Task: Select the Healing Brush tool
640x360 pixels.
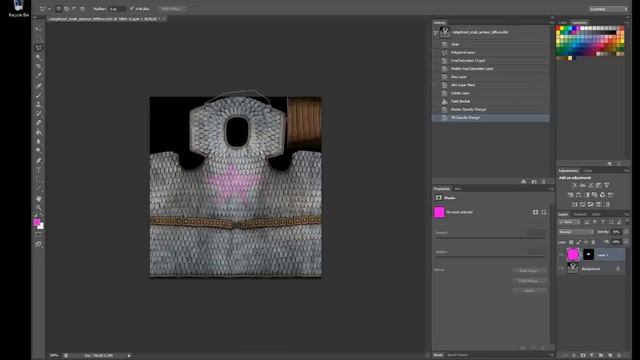Action: 38,86
